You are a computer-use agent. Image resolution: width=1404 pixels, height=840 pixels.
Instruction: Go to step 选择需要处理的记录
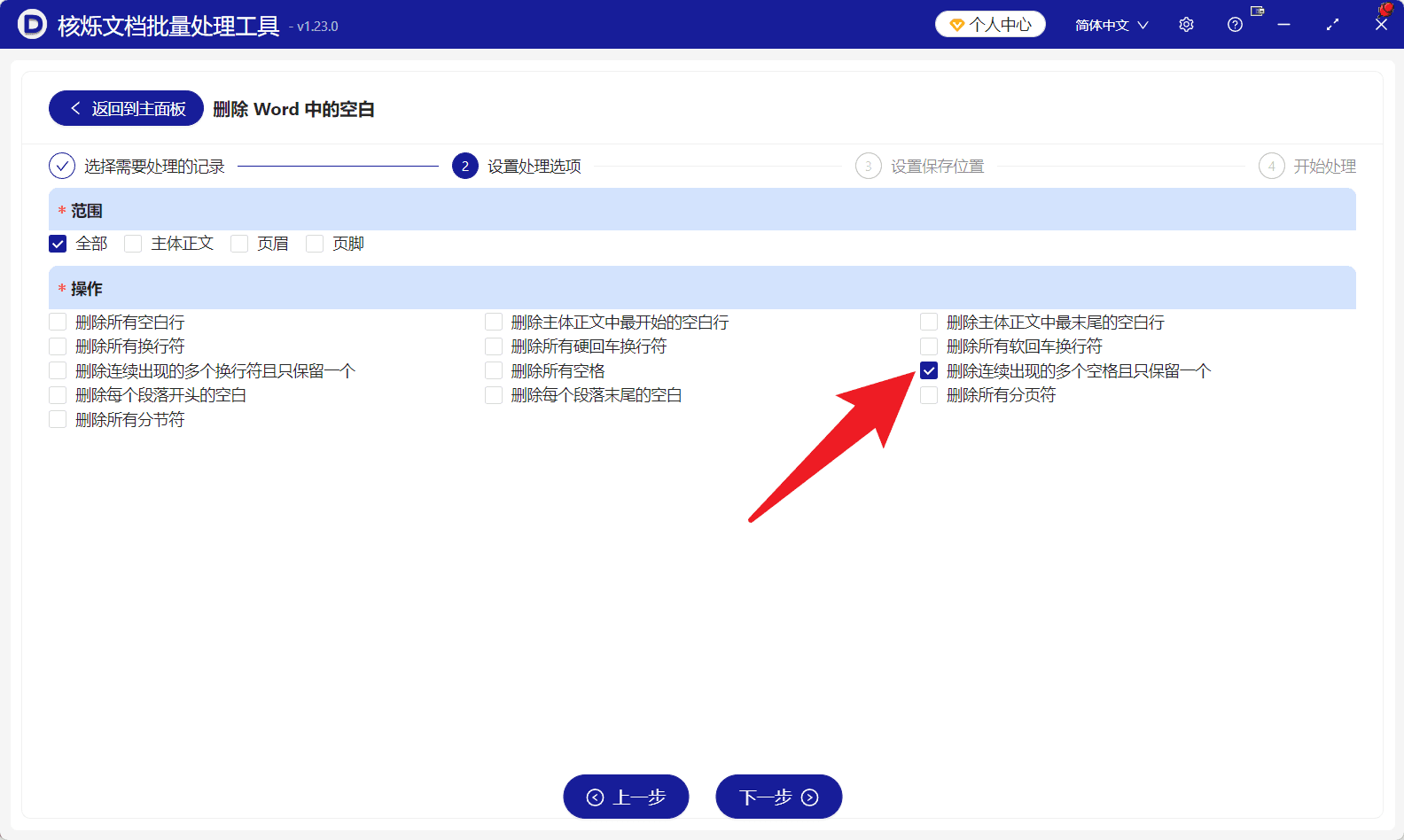coord(136,166)
